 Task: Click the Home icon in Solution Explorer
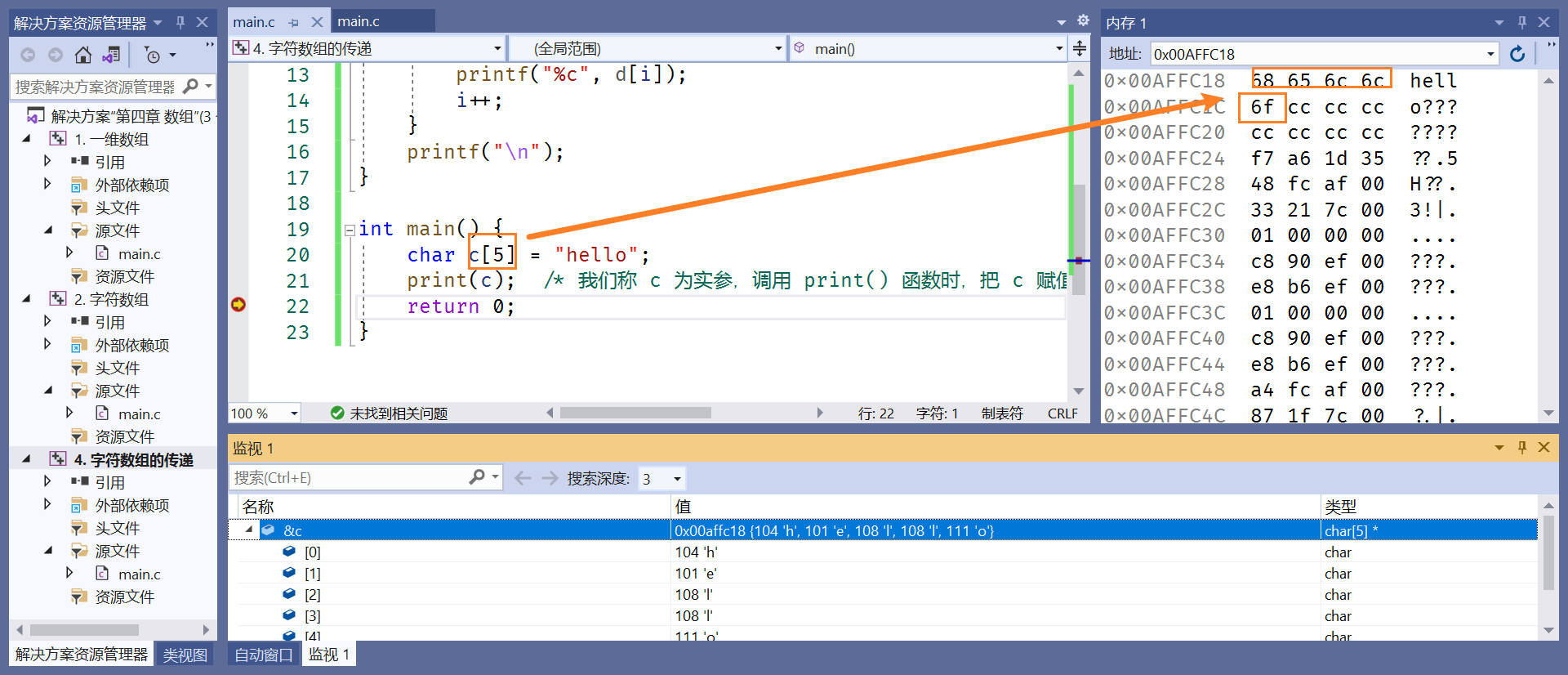point(83,55)
